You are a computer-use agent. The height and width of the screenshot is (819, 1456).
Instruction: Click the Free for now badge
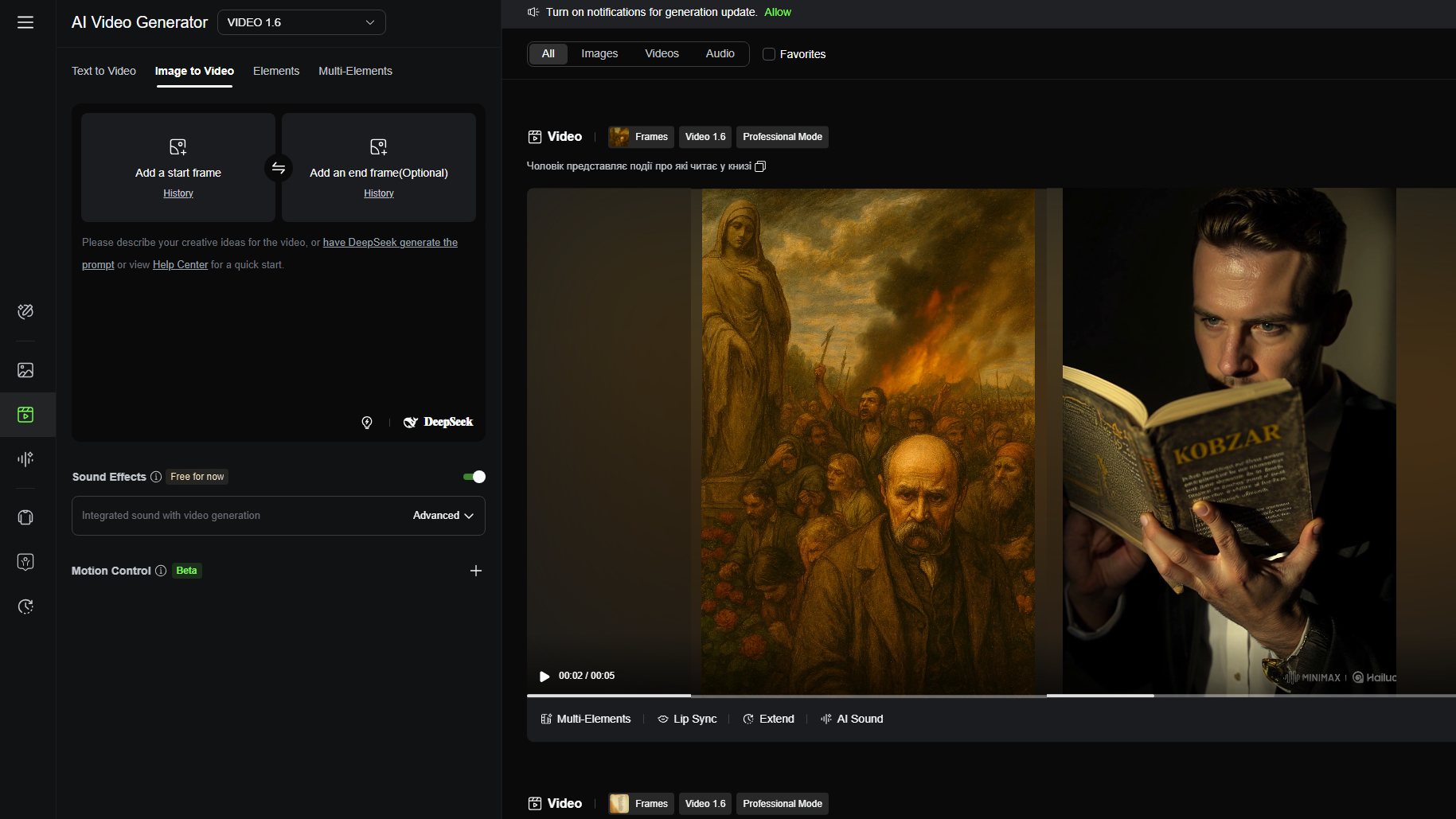[197, 477]
